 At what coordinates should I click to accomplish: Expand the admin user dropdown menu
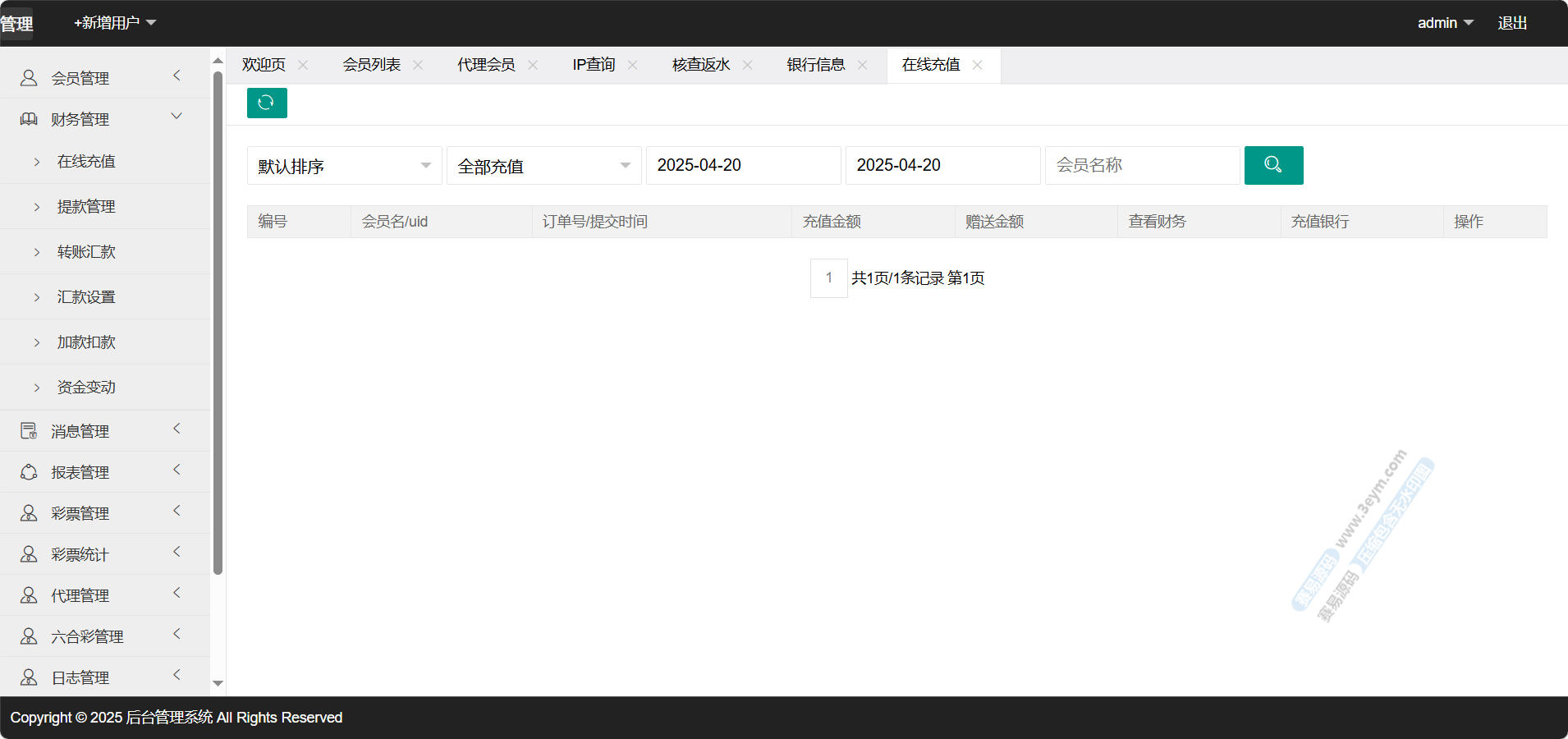1445,23
